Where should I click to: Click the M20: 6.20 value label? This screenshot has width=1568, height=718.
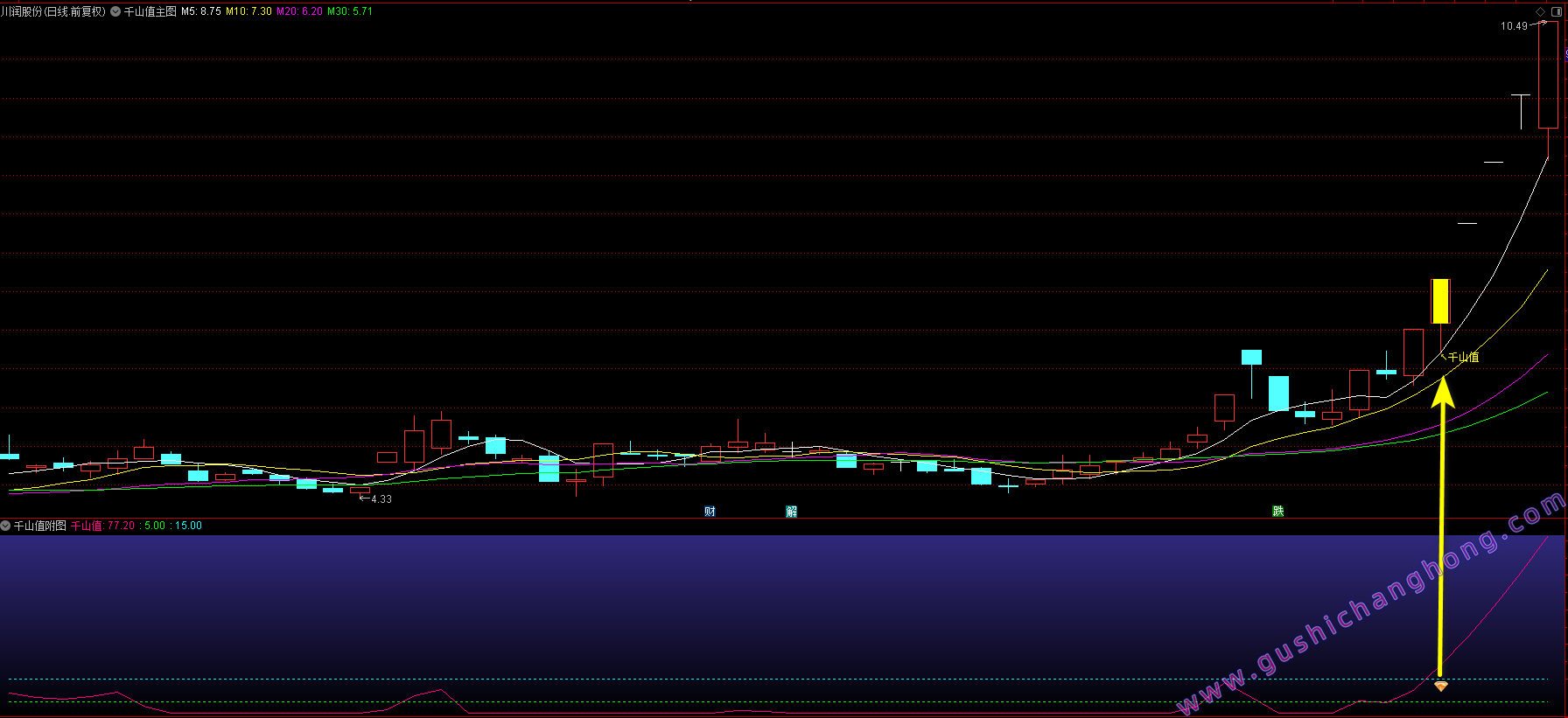point(300,11)
